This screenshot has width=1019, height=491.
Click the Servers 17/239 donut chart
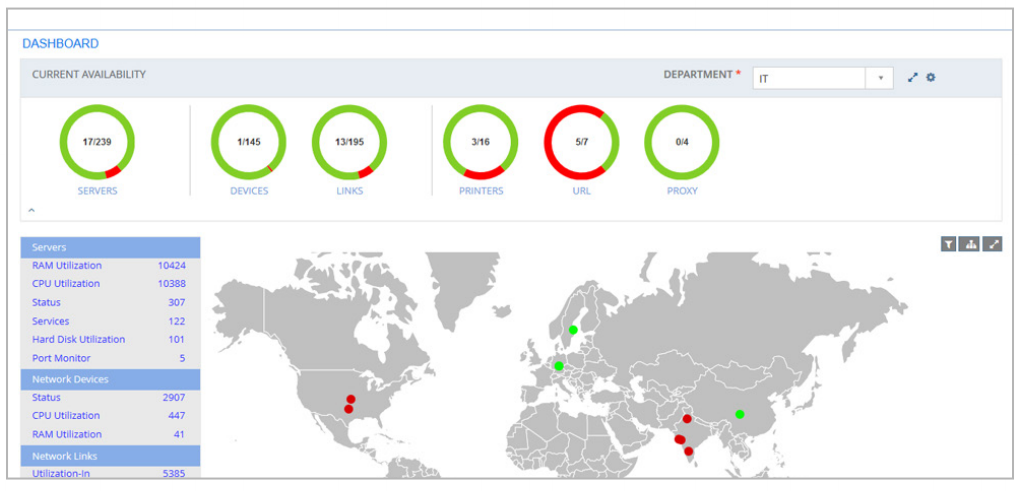coord(97,142)
